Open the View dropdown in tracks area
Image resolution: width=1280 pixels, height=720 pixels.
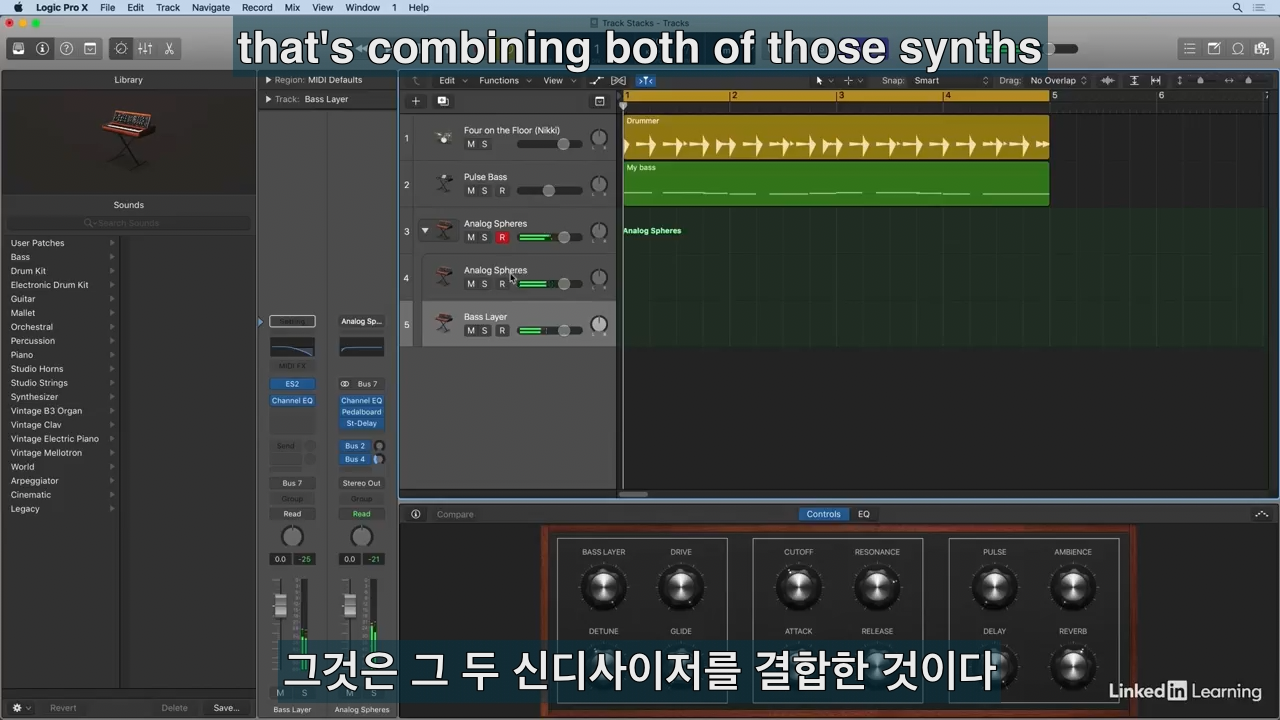pyautogui.click(x=558, y=80)
